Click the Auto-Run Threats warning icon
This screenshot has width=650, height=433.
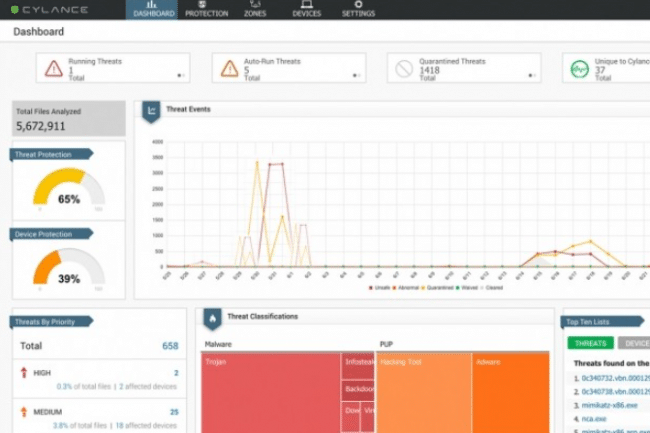tap(229, 68)
